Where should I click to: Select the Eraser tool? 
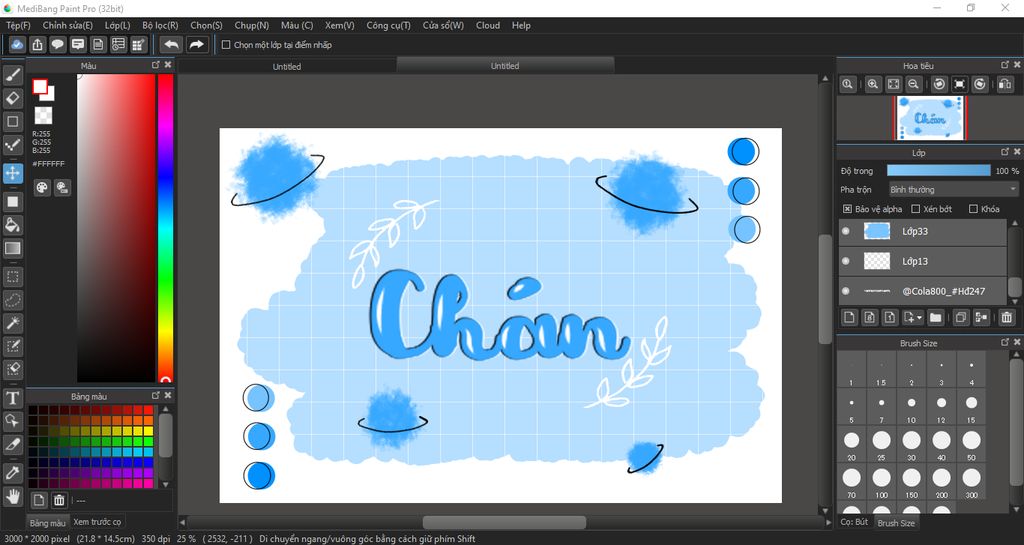click(12, 99)
